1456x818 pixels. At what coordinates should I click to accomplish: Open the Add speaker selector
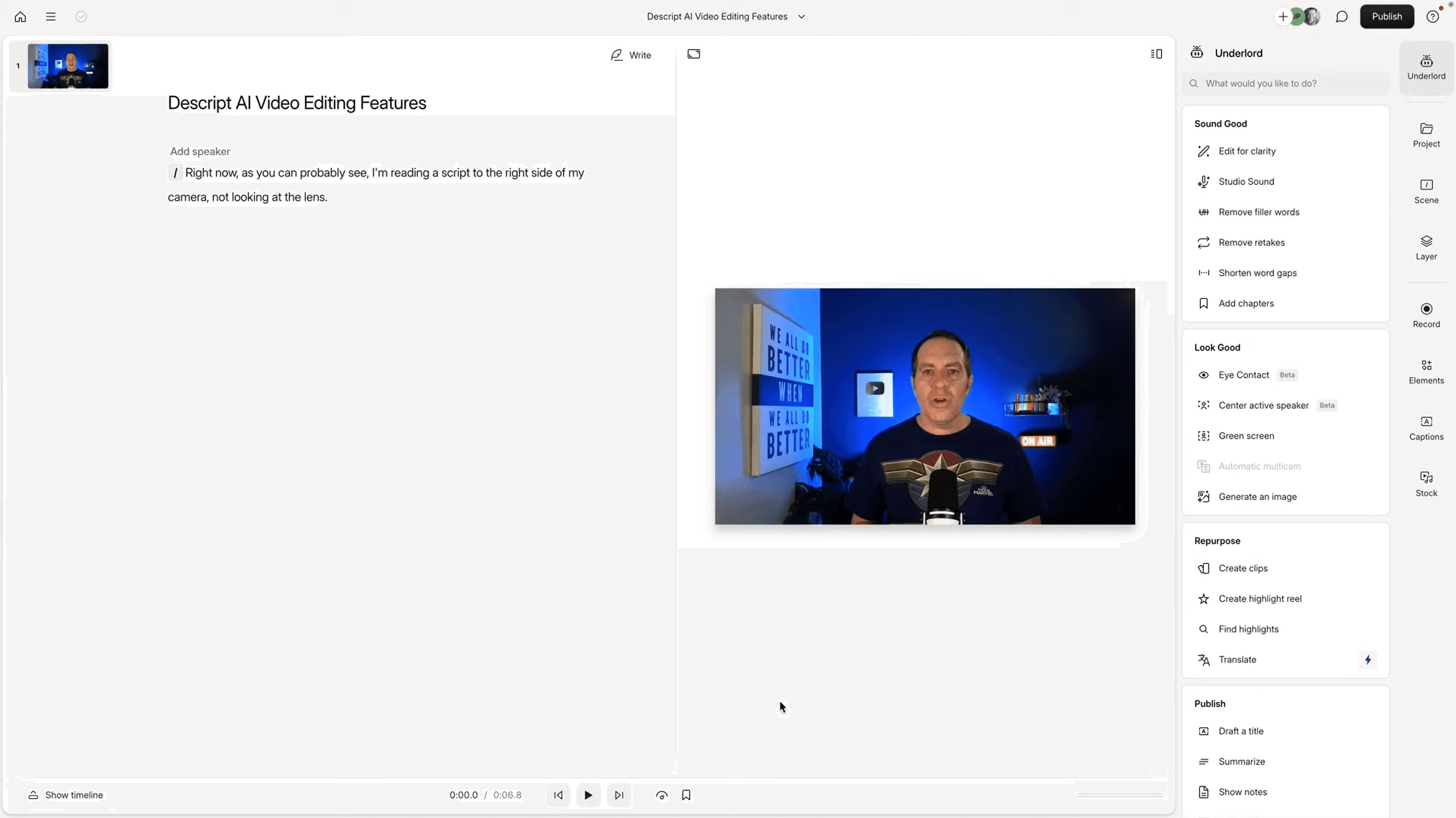(200, 151)
